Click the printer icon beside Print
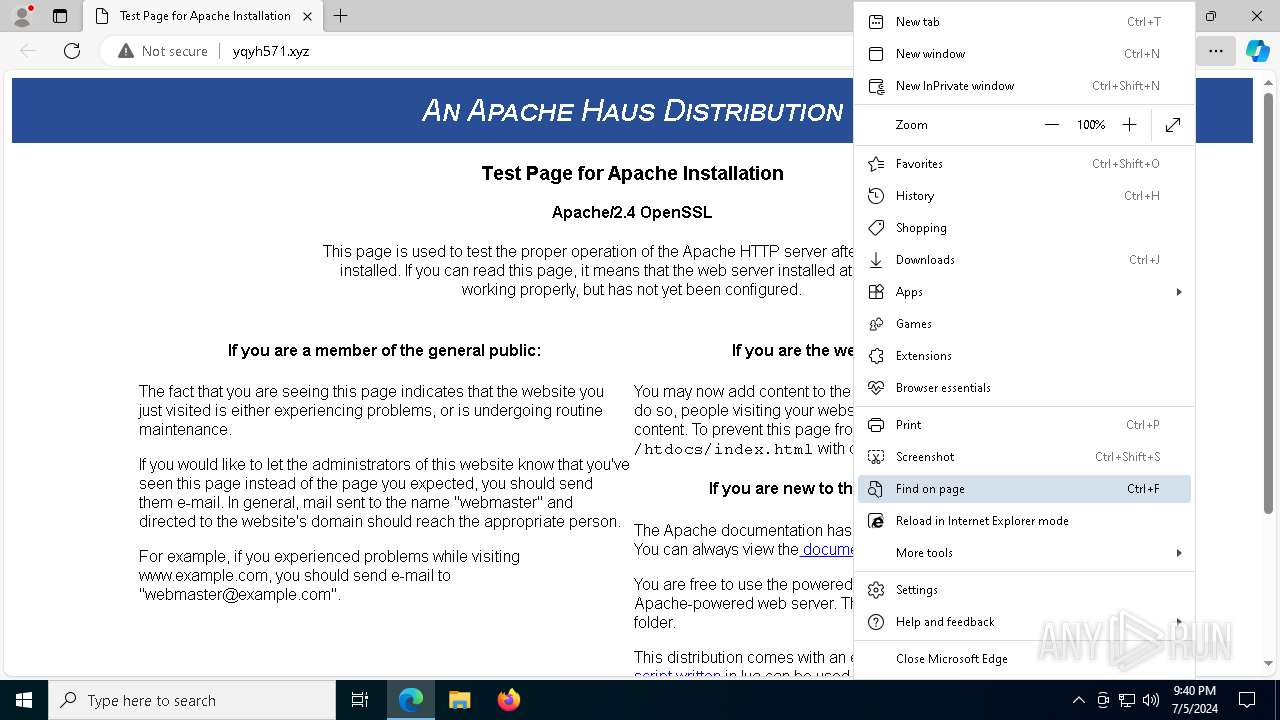The width and height of the screenshot is (1280, 720). pos(876,424)
